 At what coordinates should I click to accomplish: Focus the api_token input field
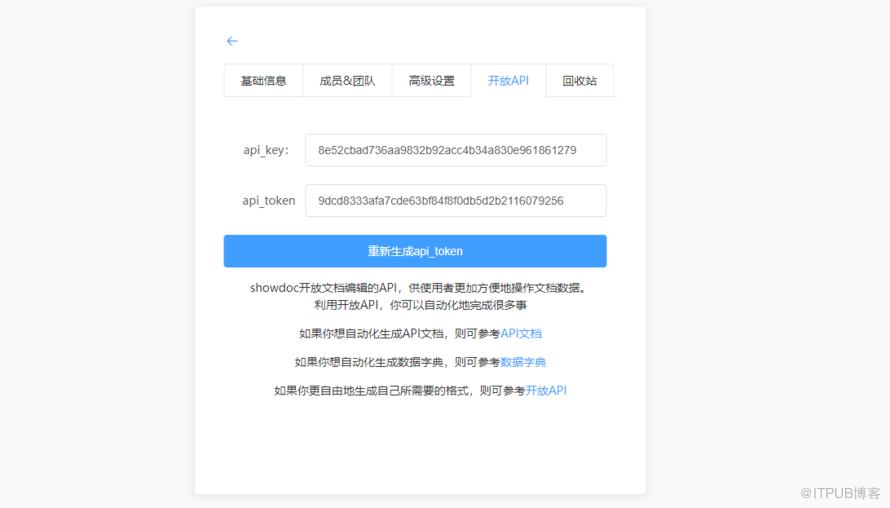tap(456, 200)
